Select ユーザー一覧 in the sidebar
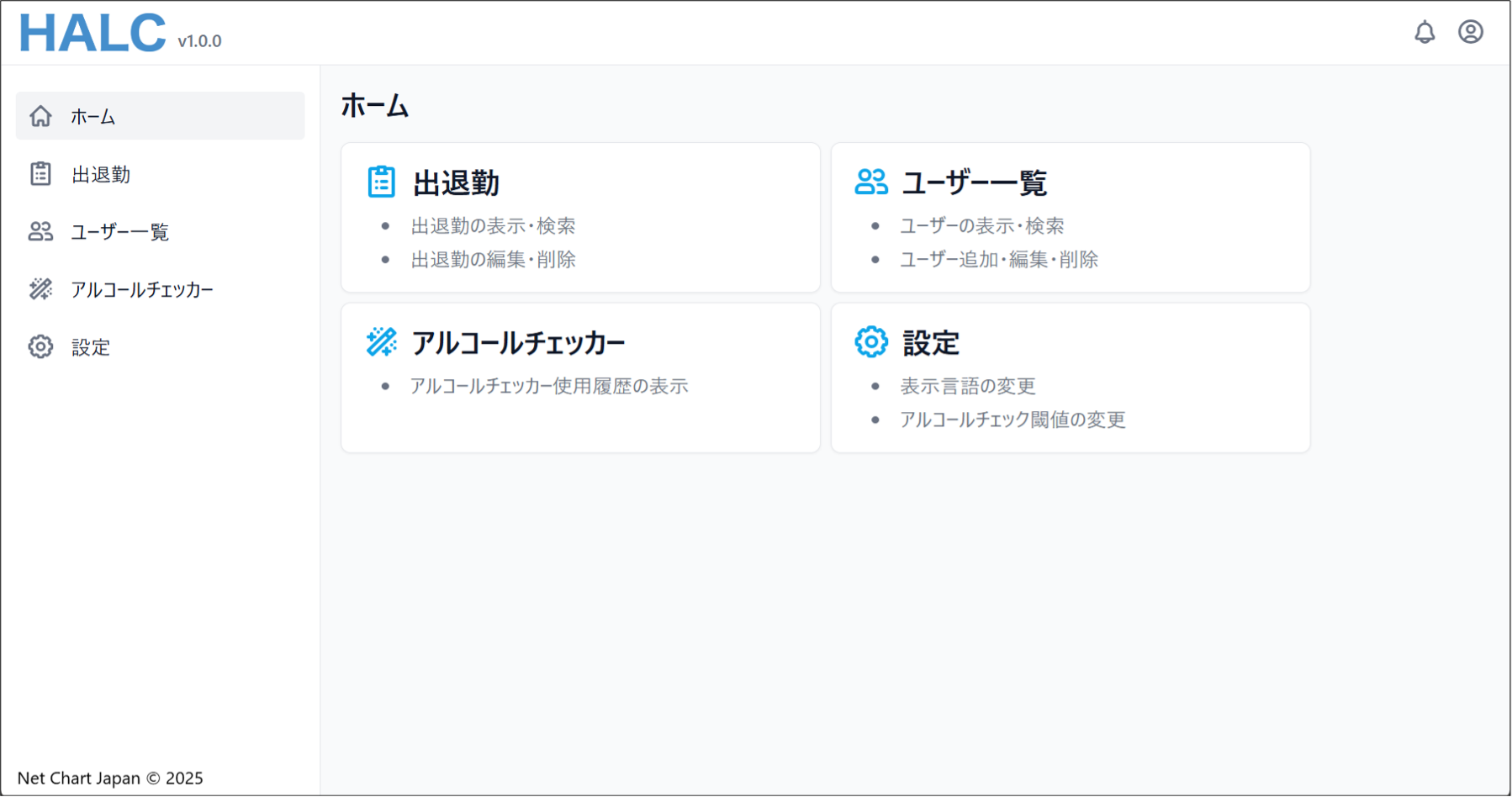This screenshot has width=1512, height=797. tap(119, 231)
